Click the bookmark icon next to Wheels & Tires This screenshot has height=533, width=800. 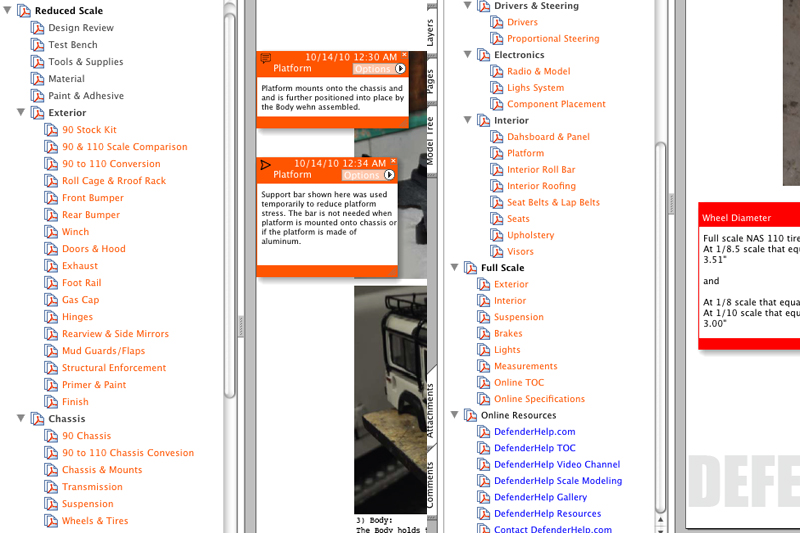click(x=51, y=521)
